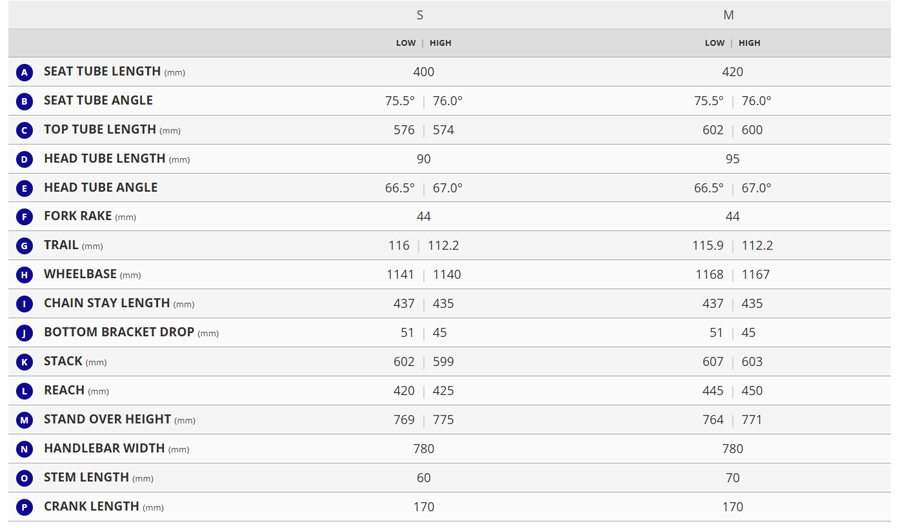The image size is (900, 528).
Task: Click the circled P crank length icon
Action: click(x=24, y=507)
